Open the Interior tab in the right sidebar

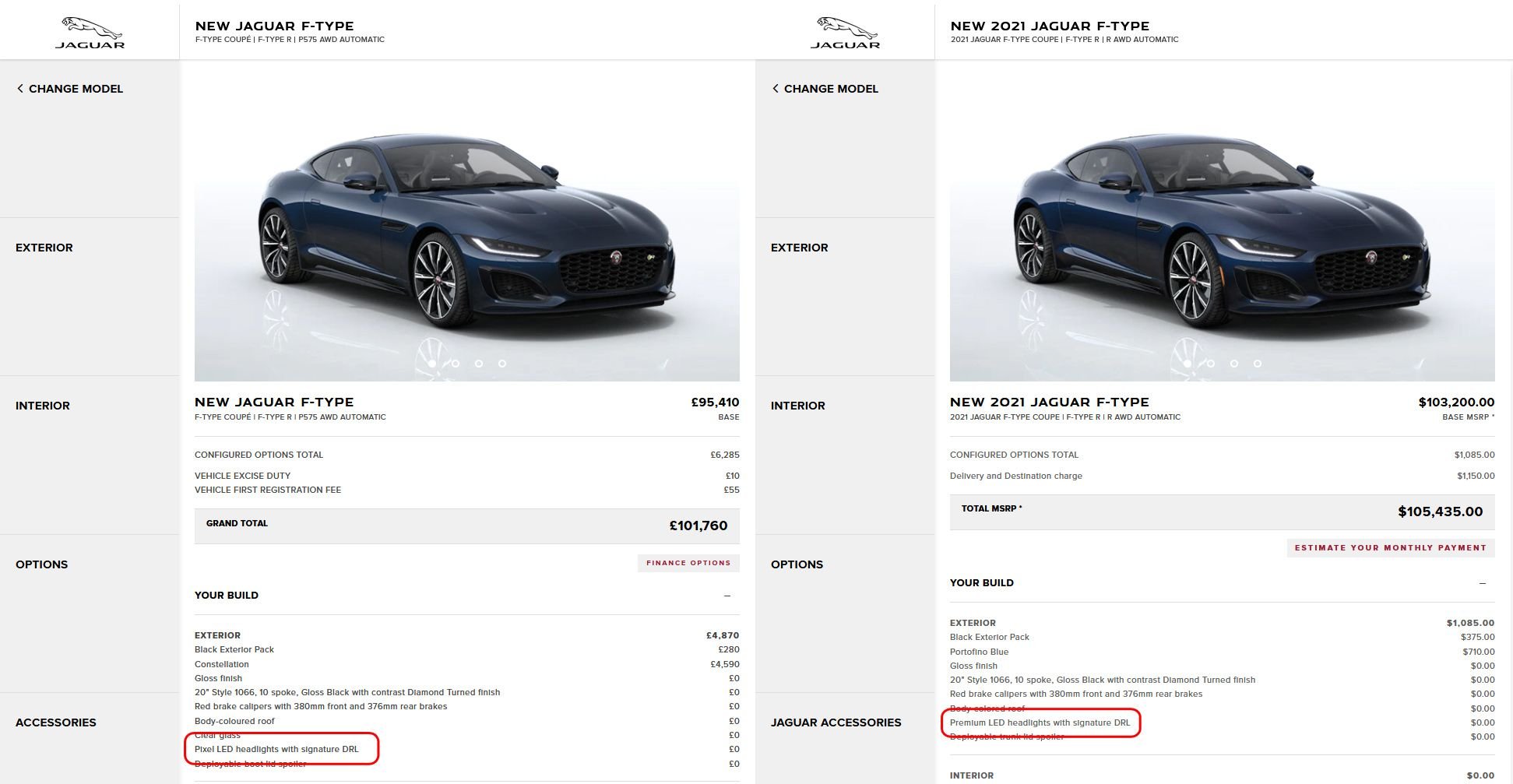point(798,406)
